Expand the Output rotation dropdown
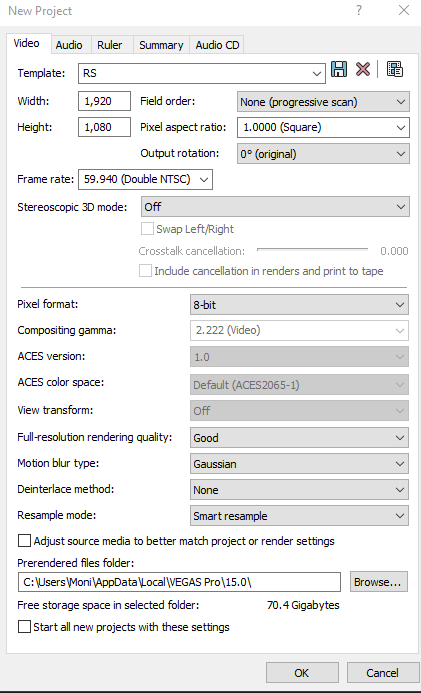421x693 pixels. click(323, 154)
